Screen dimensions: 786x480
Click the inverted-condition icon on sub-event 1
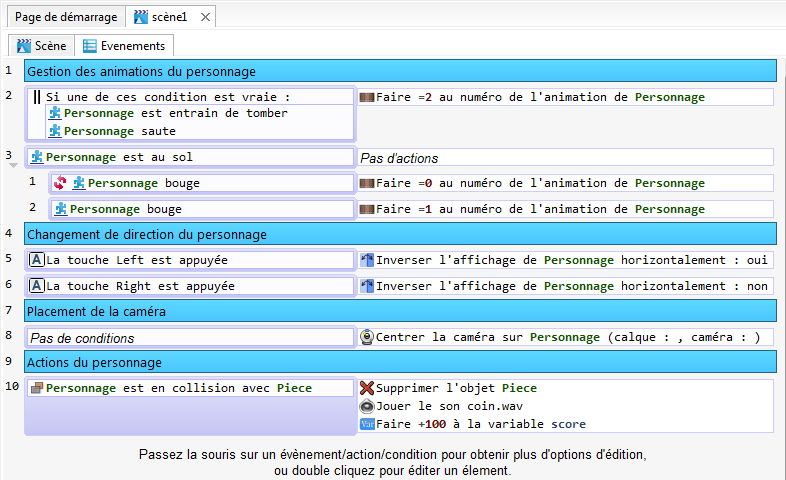tap(59, 183)
